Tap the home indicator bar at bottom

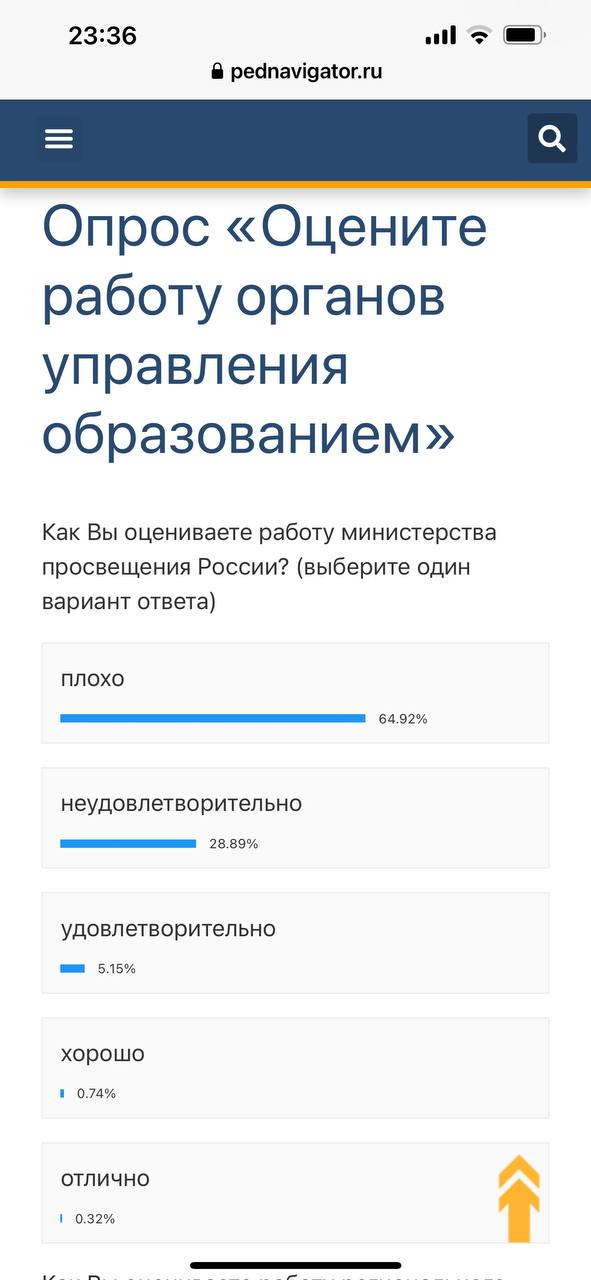point(295,1266)
